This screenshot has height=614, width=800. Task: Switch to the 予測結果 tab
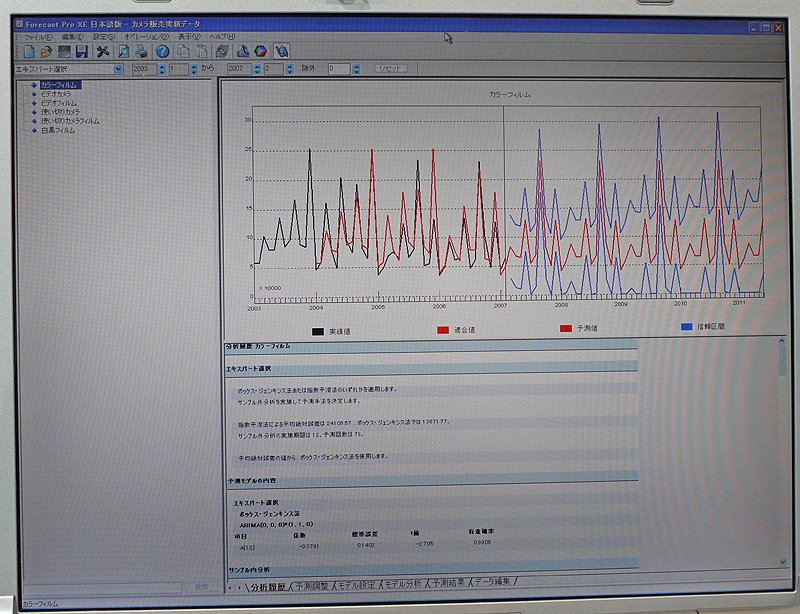click(448, 582)
